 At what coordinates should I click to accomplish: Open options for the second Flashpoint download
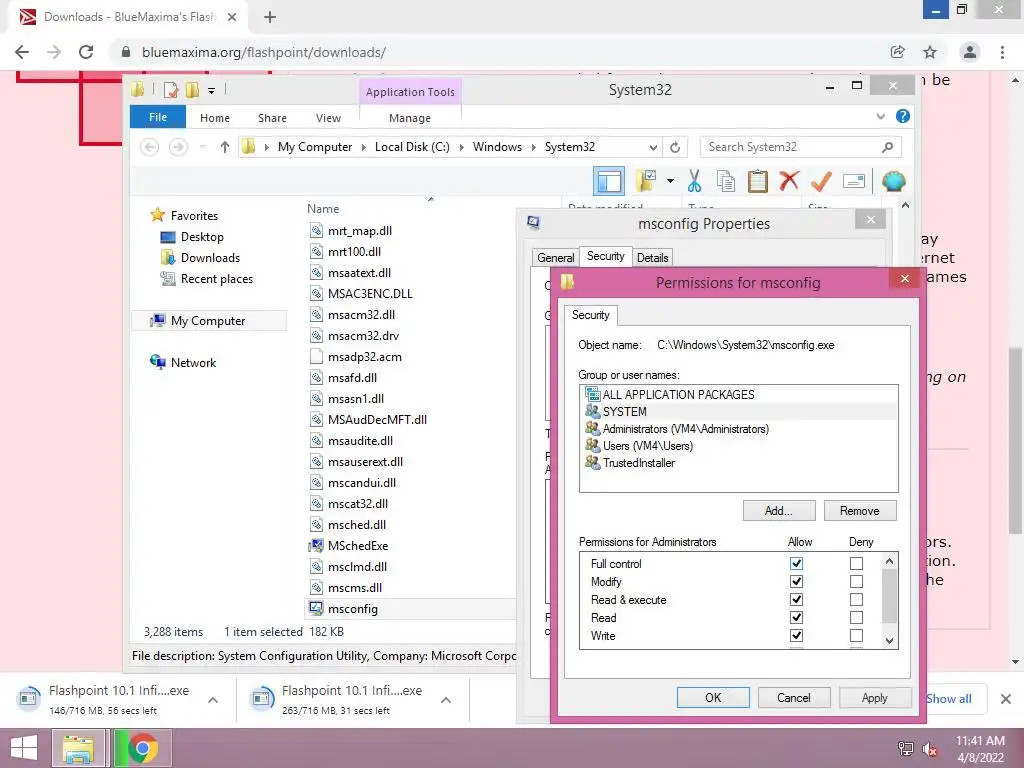[x=446, y=700]
